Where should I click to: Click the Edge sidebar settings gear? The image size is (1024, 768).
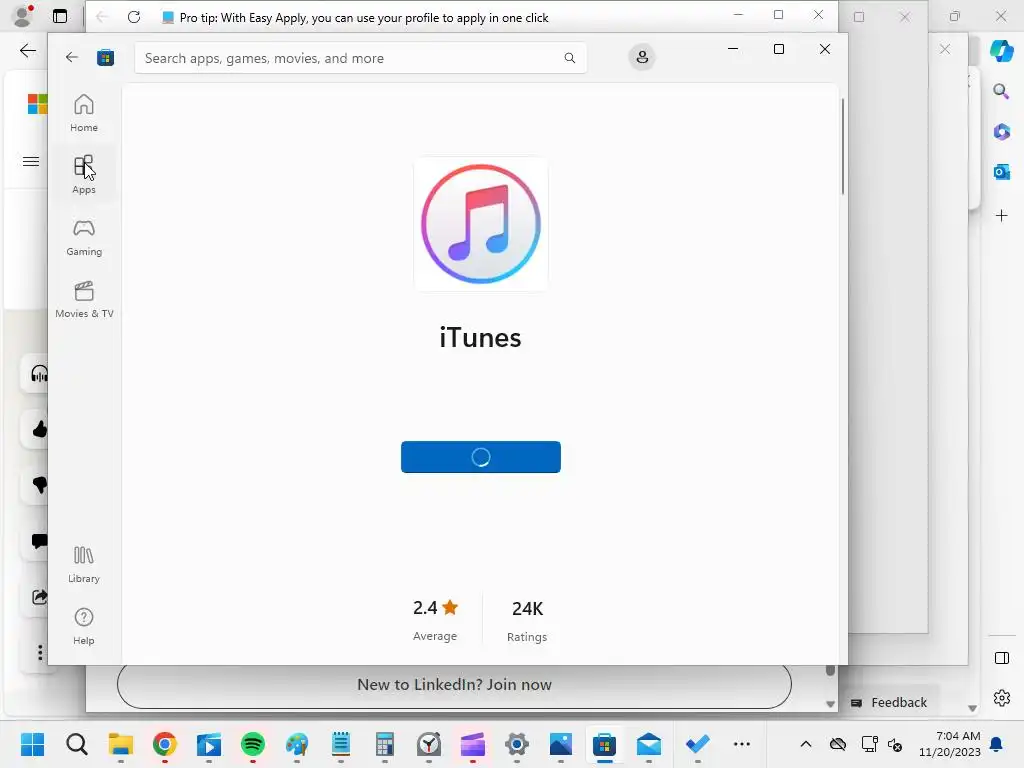coord(1002,698)
